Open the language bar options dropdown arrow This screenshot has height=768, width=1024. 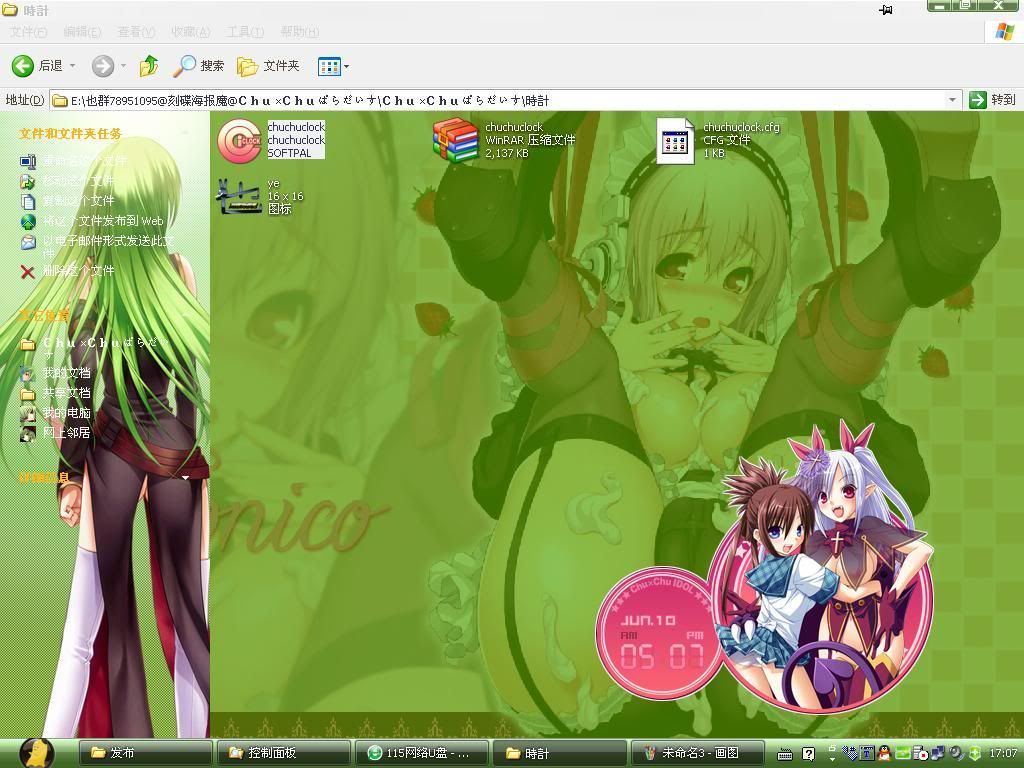[x=831, y=760]
